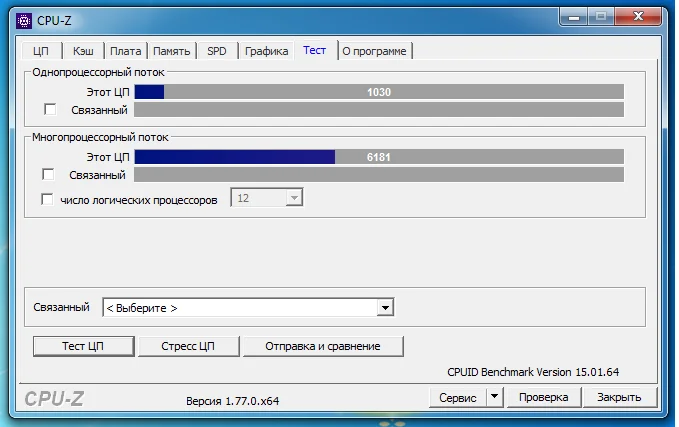Click the Сервис button
The width and height of the screenshot is (679, 427).
(x=458, y=397)
